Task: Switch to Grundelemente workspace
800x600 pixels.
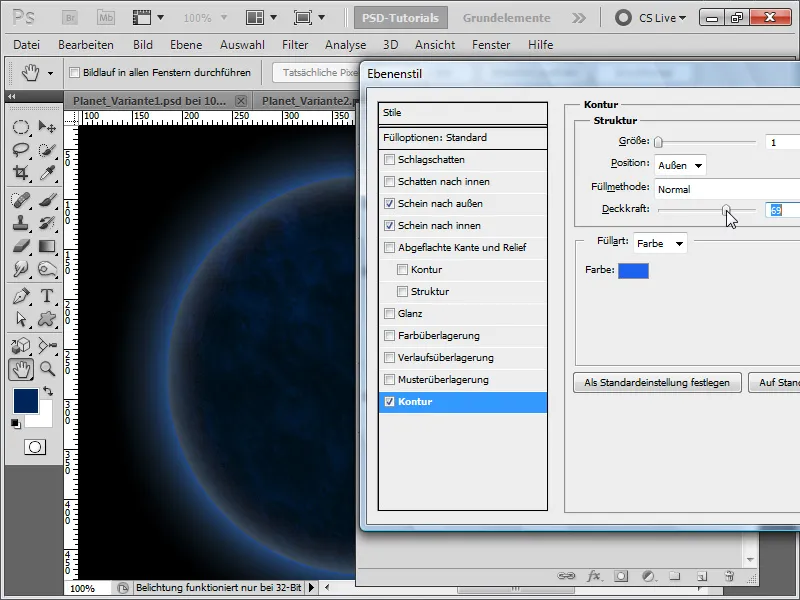Action: [506, 18]
